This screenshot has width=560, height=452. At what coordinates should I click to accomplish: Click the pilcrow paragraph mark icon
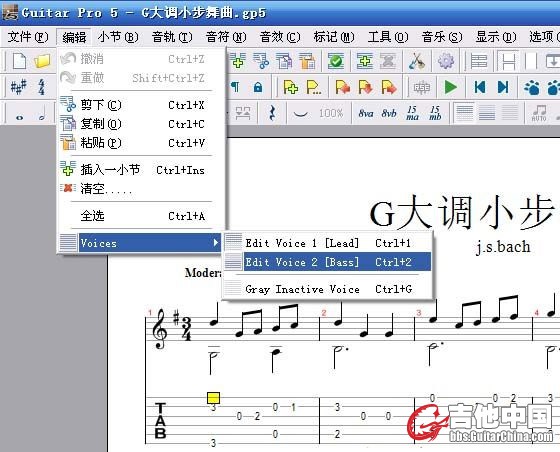coord(235,87)
